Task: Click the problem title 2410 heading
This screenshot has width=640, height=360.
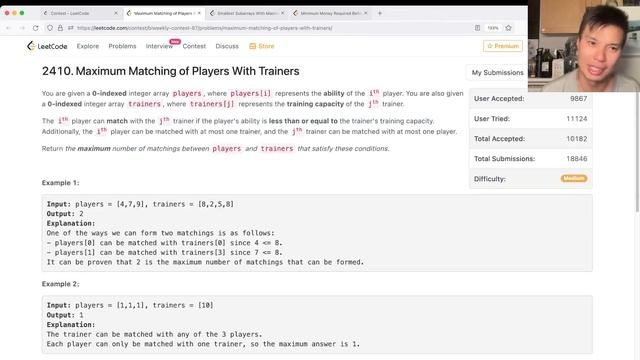Action: point(171,71)
